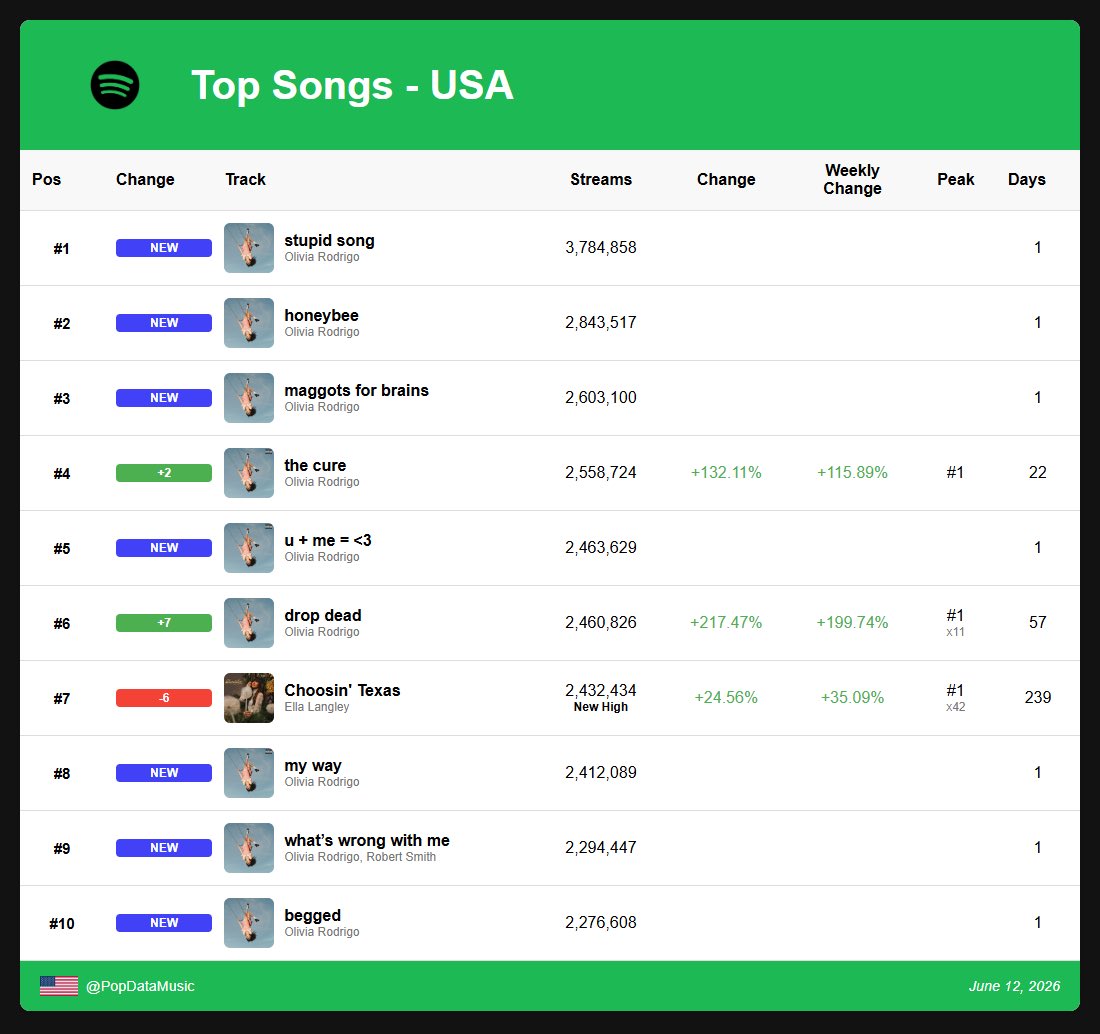Click artist Ella Langley
Image resolution: width=1100 pixels, height=1034 pixels.
pos(316,707)
